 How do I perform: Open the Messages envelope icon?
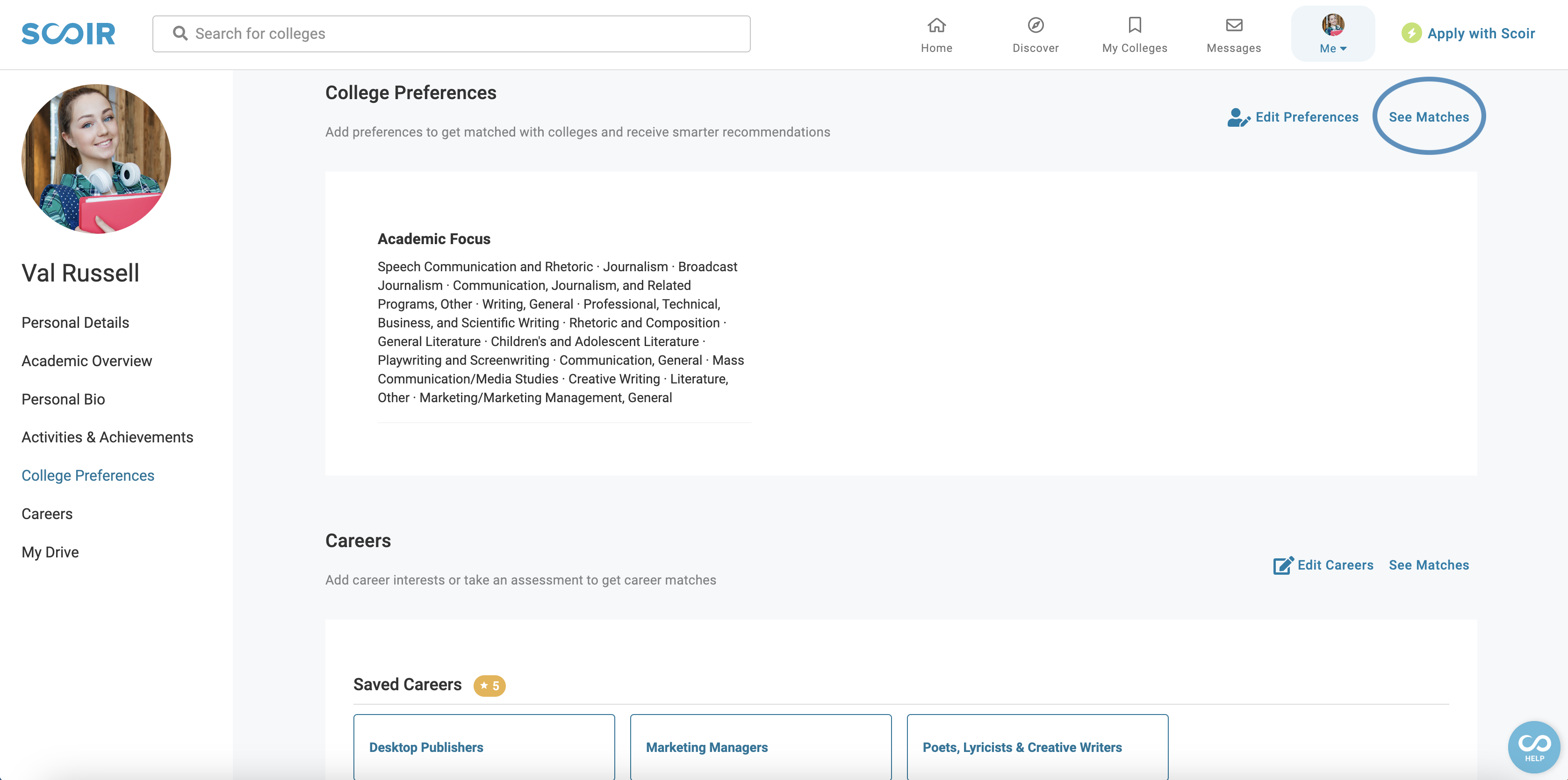pos(1234,25)
